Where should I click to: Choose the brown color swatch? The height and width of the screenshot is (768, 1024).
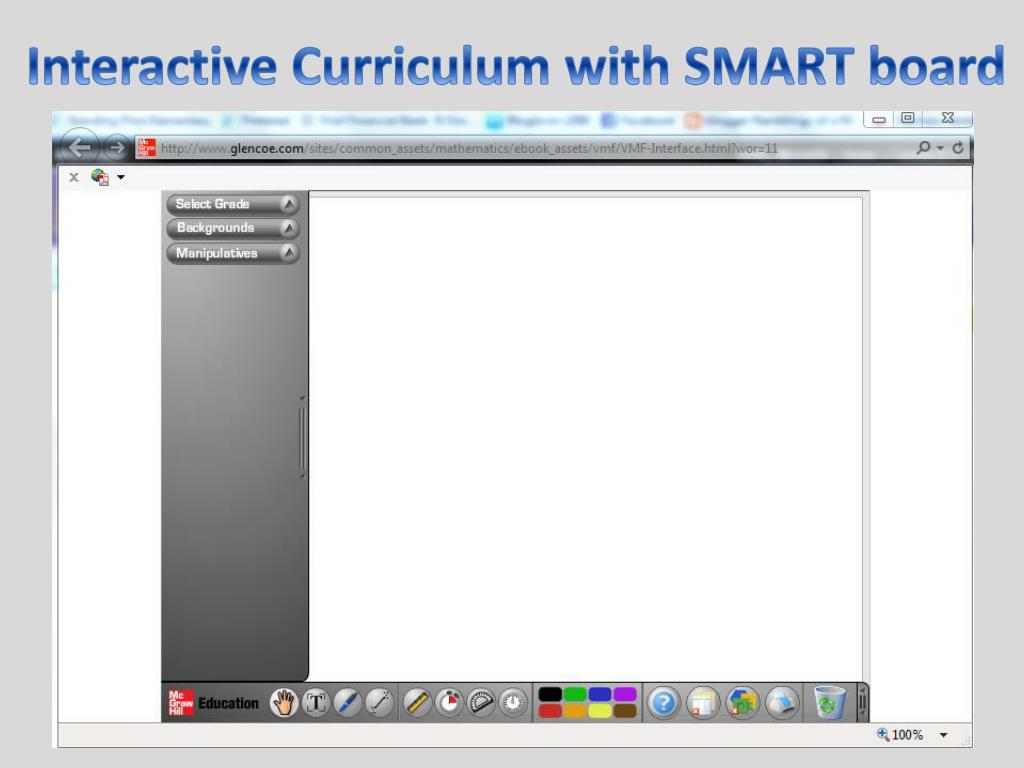click(x=624, y=711)
